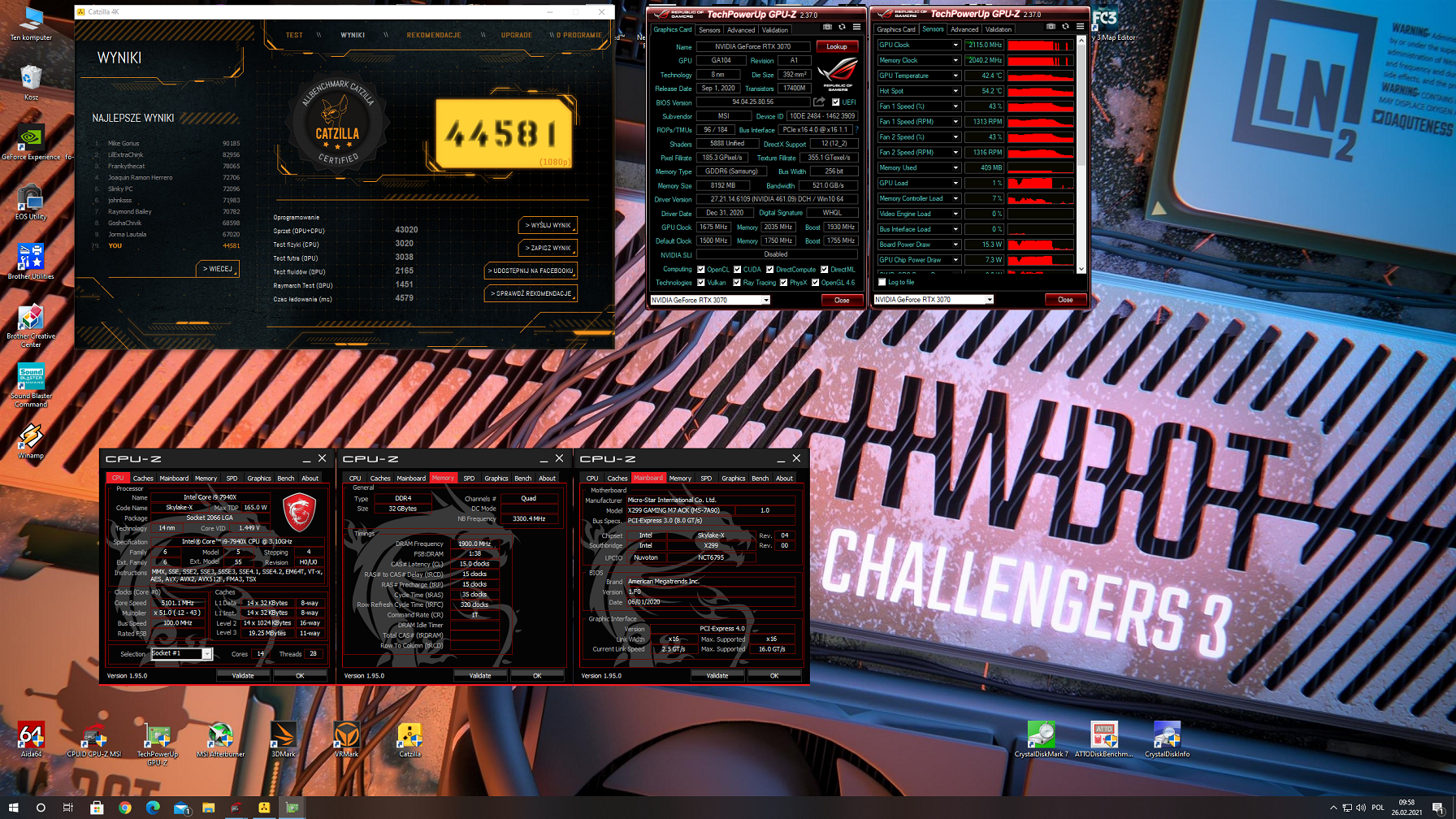Image resolution: width=1456 pixels, height=819 pixels.
Task: Open CrystalDiskMark 7 desktop shortcut
Action: click(x=1042, y=739)
